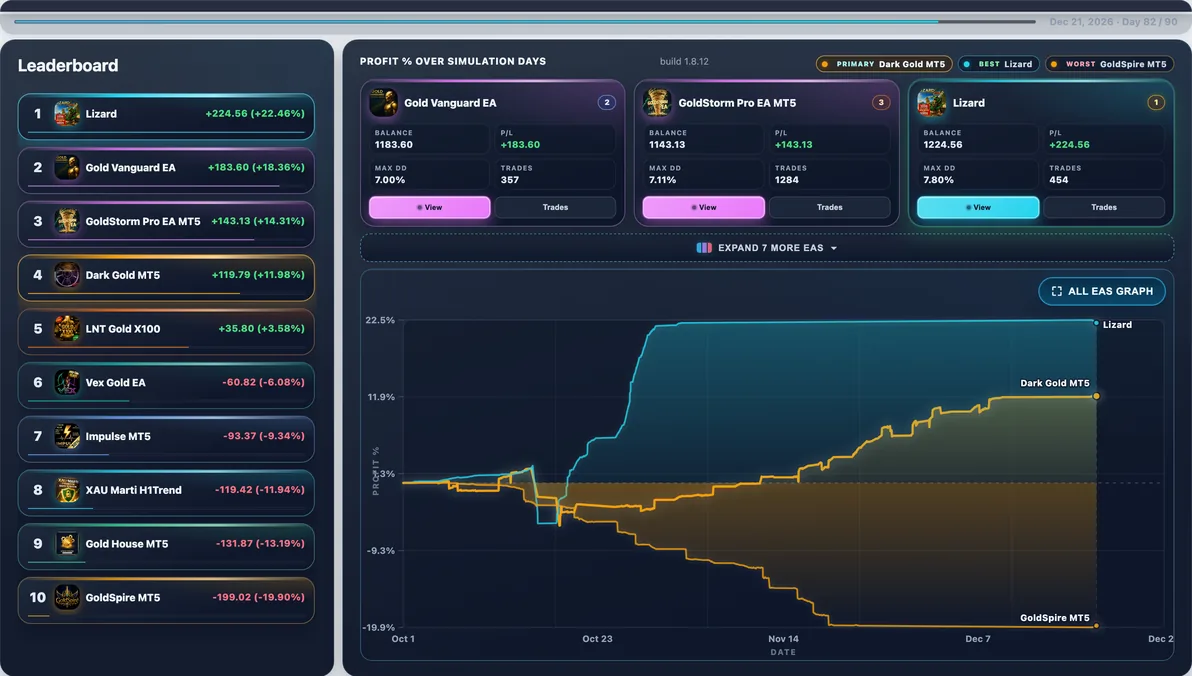Click the Lizard avatar icon in leaderboard
Viewport: 1192px width, 676px height.
point(67,114)
